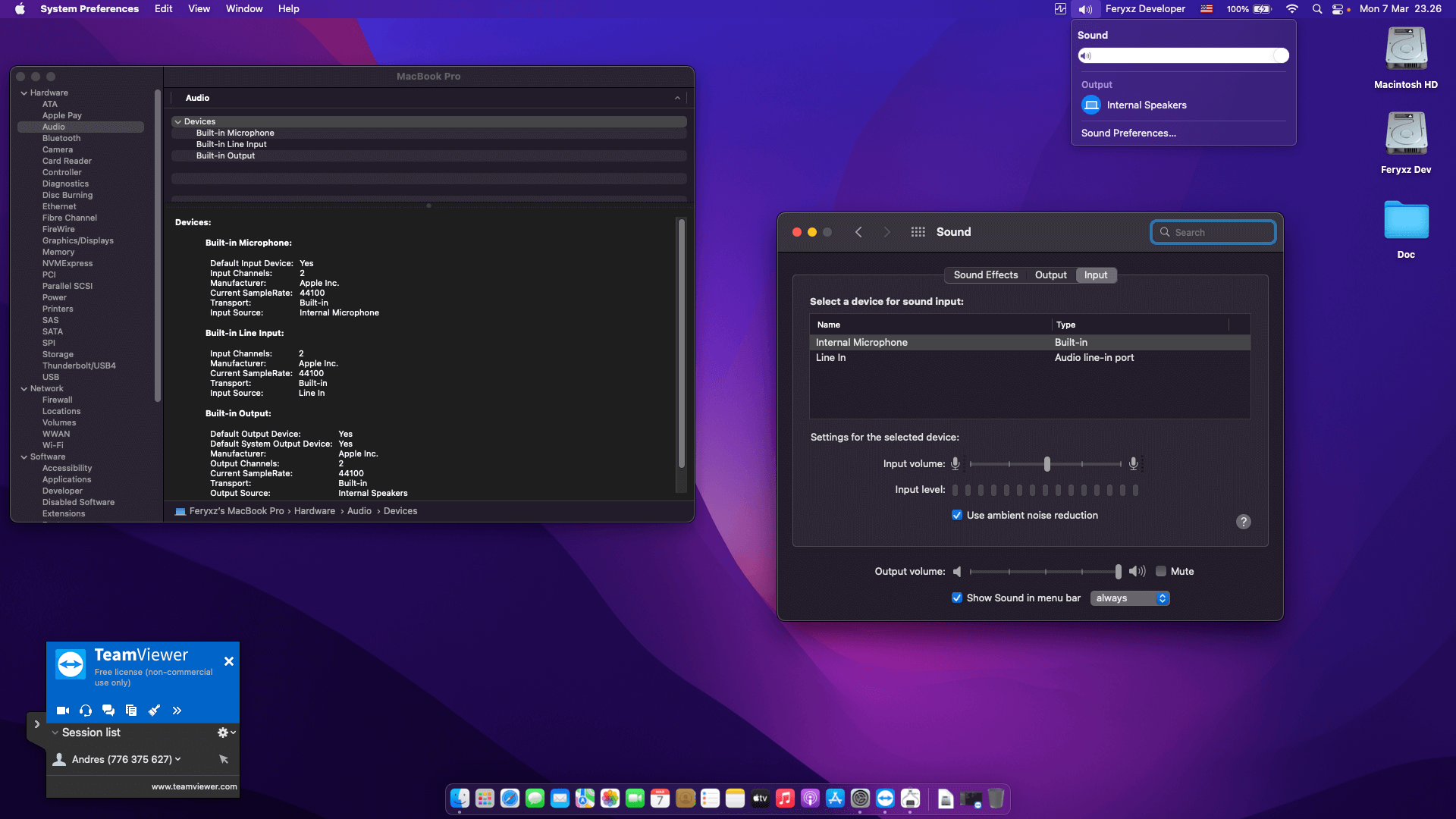Open the Wi-Fi menu bar icon
Screen dimensions: 1456x819
click(x=1291, y=9)
